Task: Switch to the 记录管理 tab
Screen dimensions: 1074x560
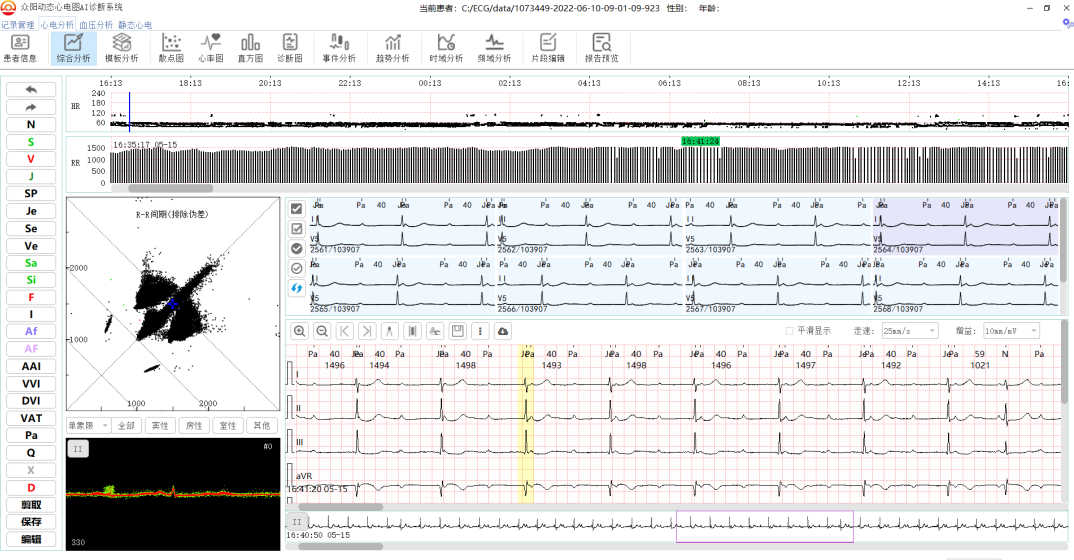Action: [x=18, y=24]
